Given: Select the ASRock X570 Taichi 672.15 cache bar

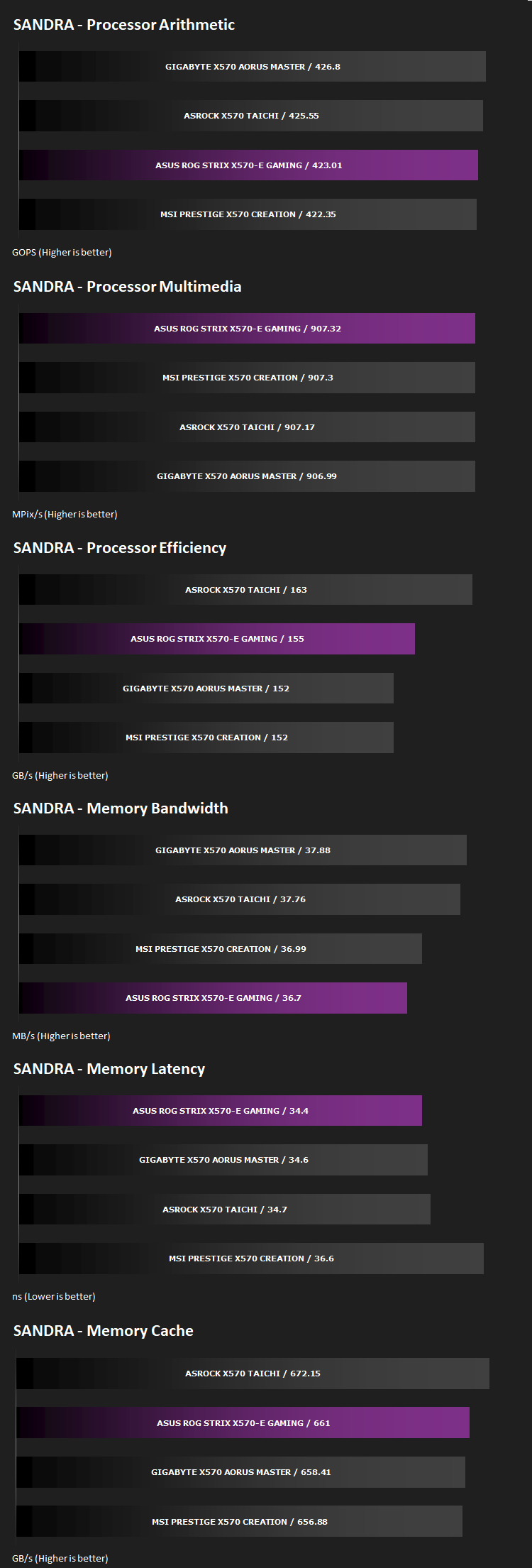Looking at the screenshot, I should [x=253, y=1374].
